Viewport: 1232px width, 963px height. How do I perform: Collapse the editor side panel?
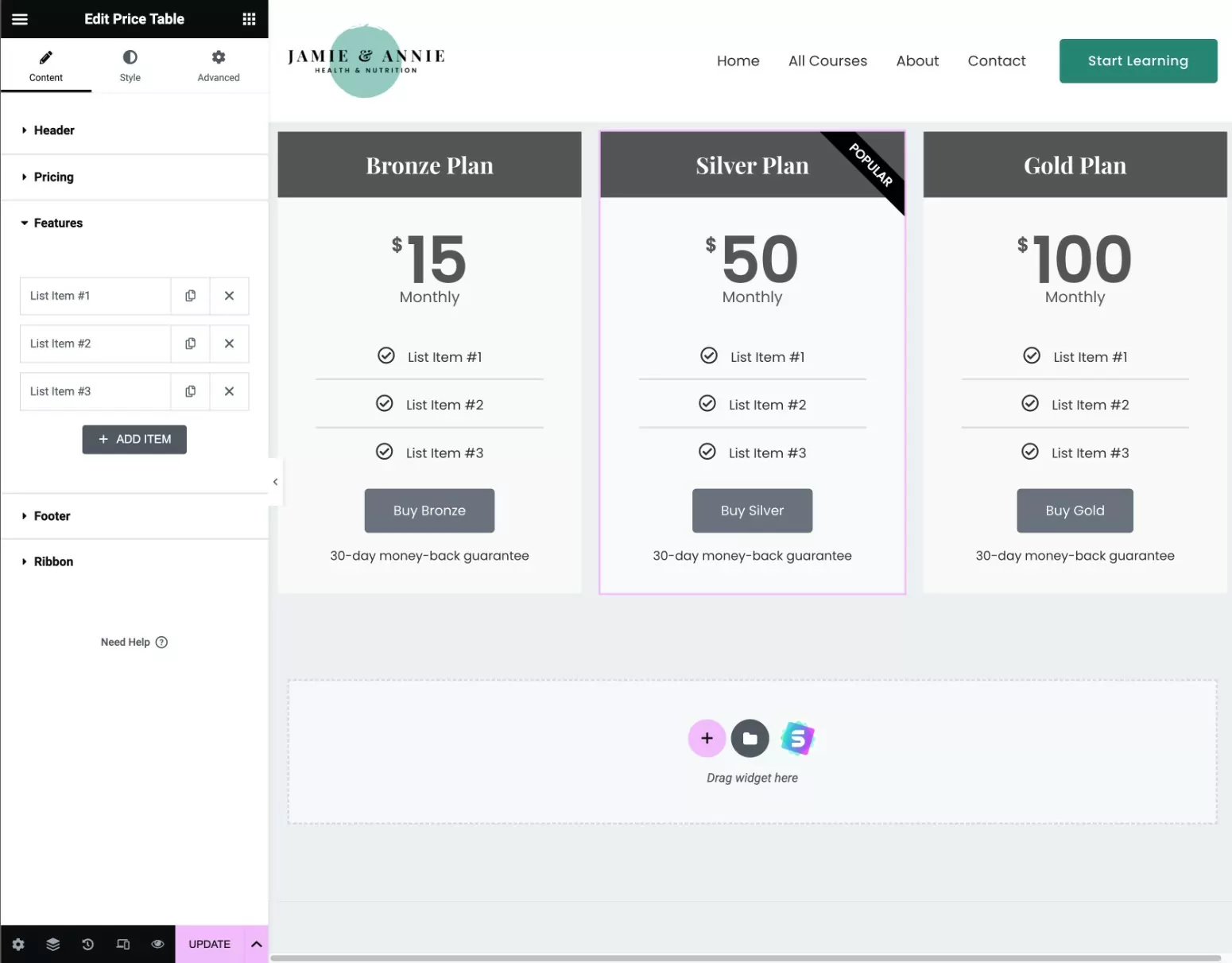tap(275, 482)
